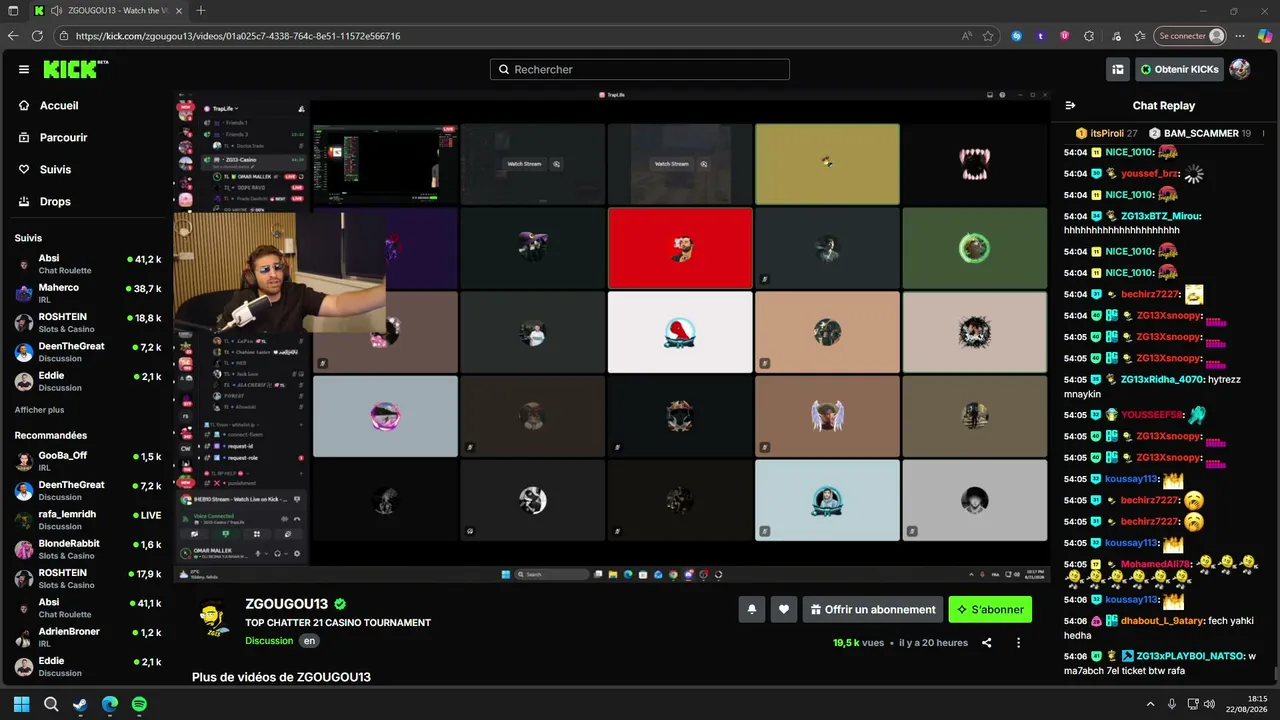The image size is (1280, 720).
Task: Click username dhabout_L_9atary in chat
Action: 1163,621
